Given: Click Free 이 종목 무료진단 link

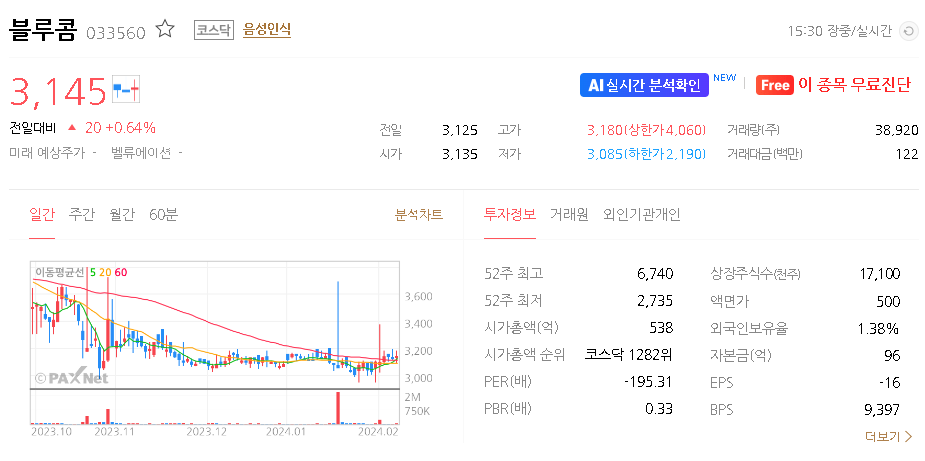Looking at the screenshot, I should (x=834, y=85).
